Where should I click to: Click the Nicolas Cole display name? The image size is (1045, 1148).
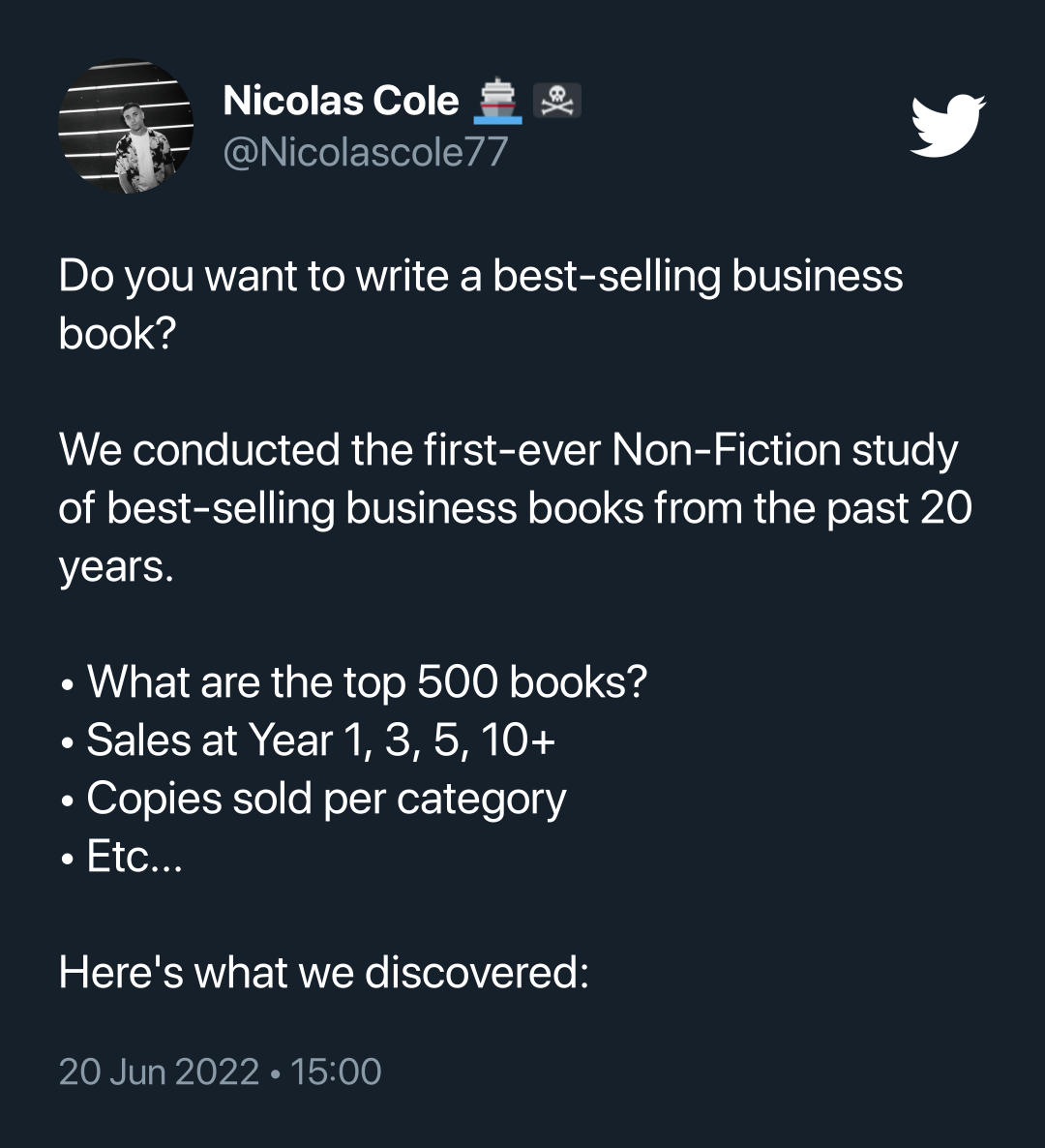[x=341, y=101]
